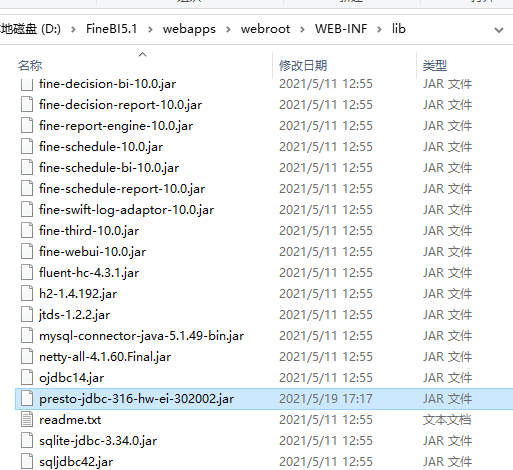The image size is (513, 470).
Task: Click the presto-jdbc-316-hw-ei-302002.jar file icon
Action: point(27,399)
